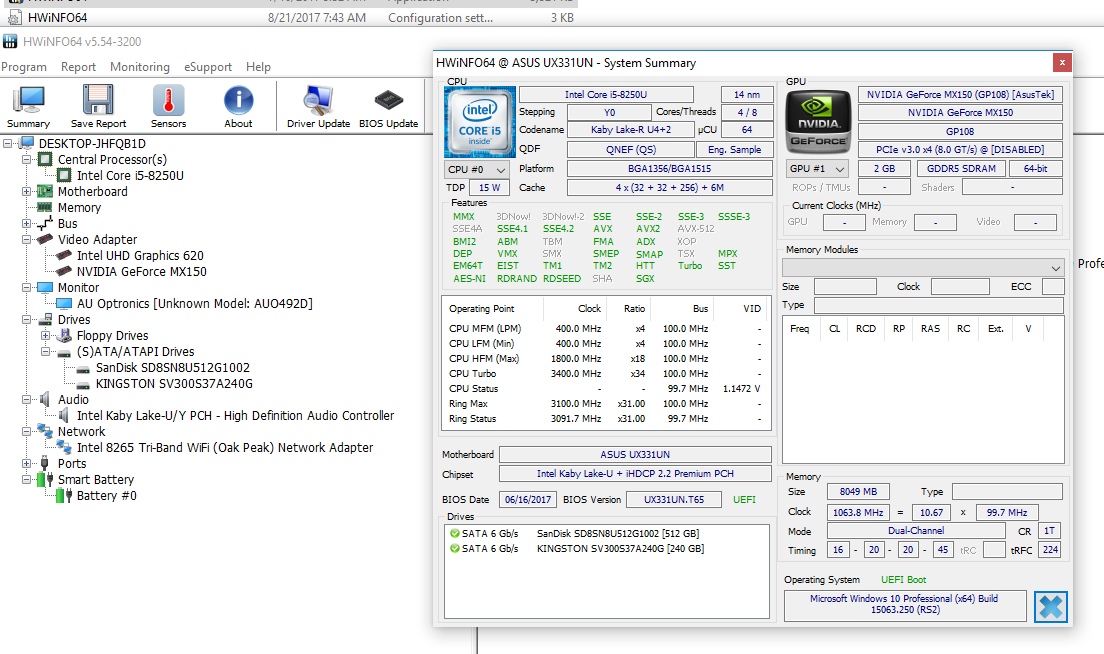Open the CPU #0 selector dropdown
Screen dimensions: 1104x654
(x=477, y=170)
